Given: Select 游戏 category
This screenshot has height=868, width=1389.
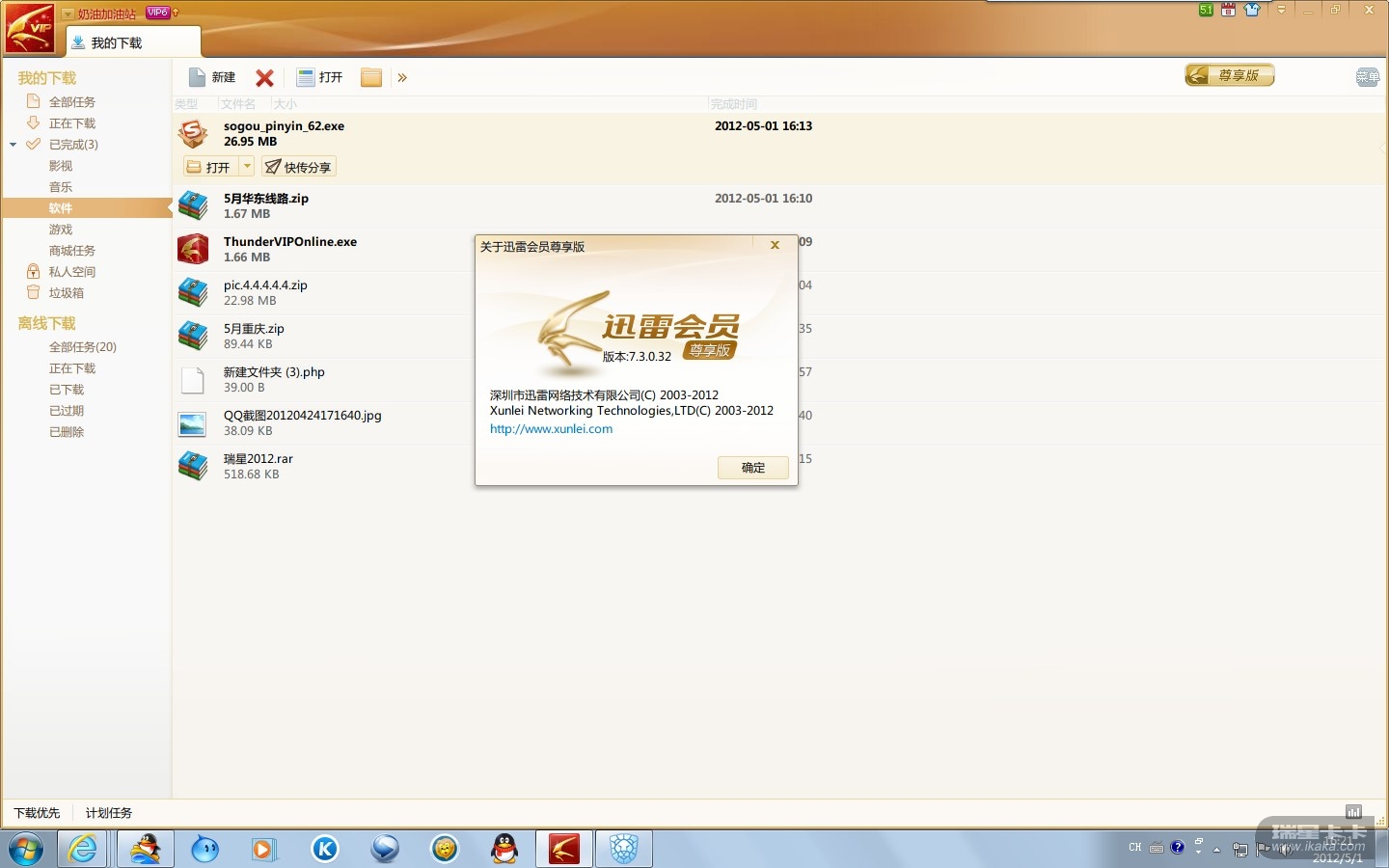Looking at the screenshot, I should (61, 230).
